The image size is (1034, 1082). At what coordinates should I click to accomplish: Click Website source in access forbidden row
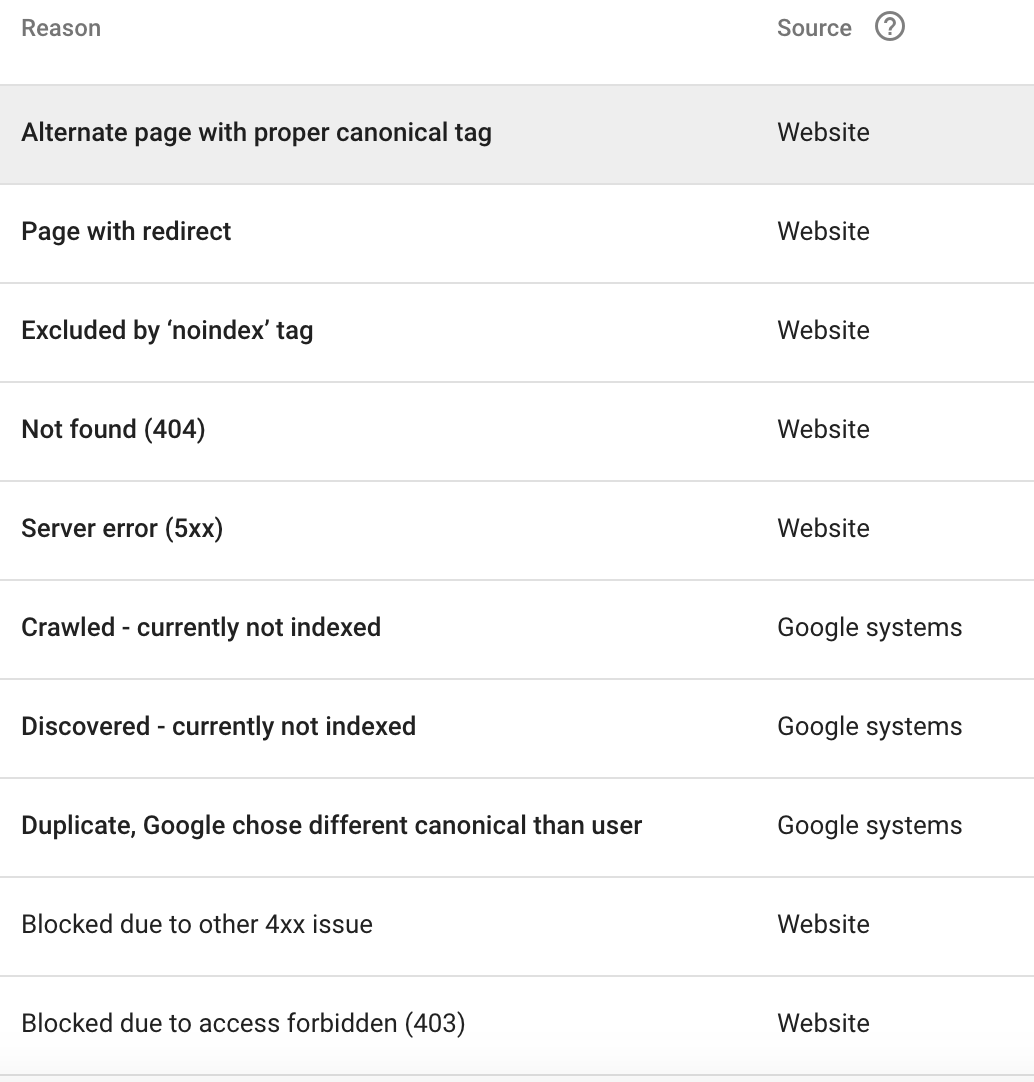(823, 1023)
